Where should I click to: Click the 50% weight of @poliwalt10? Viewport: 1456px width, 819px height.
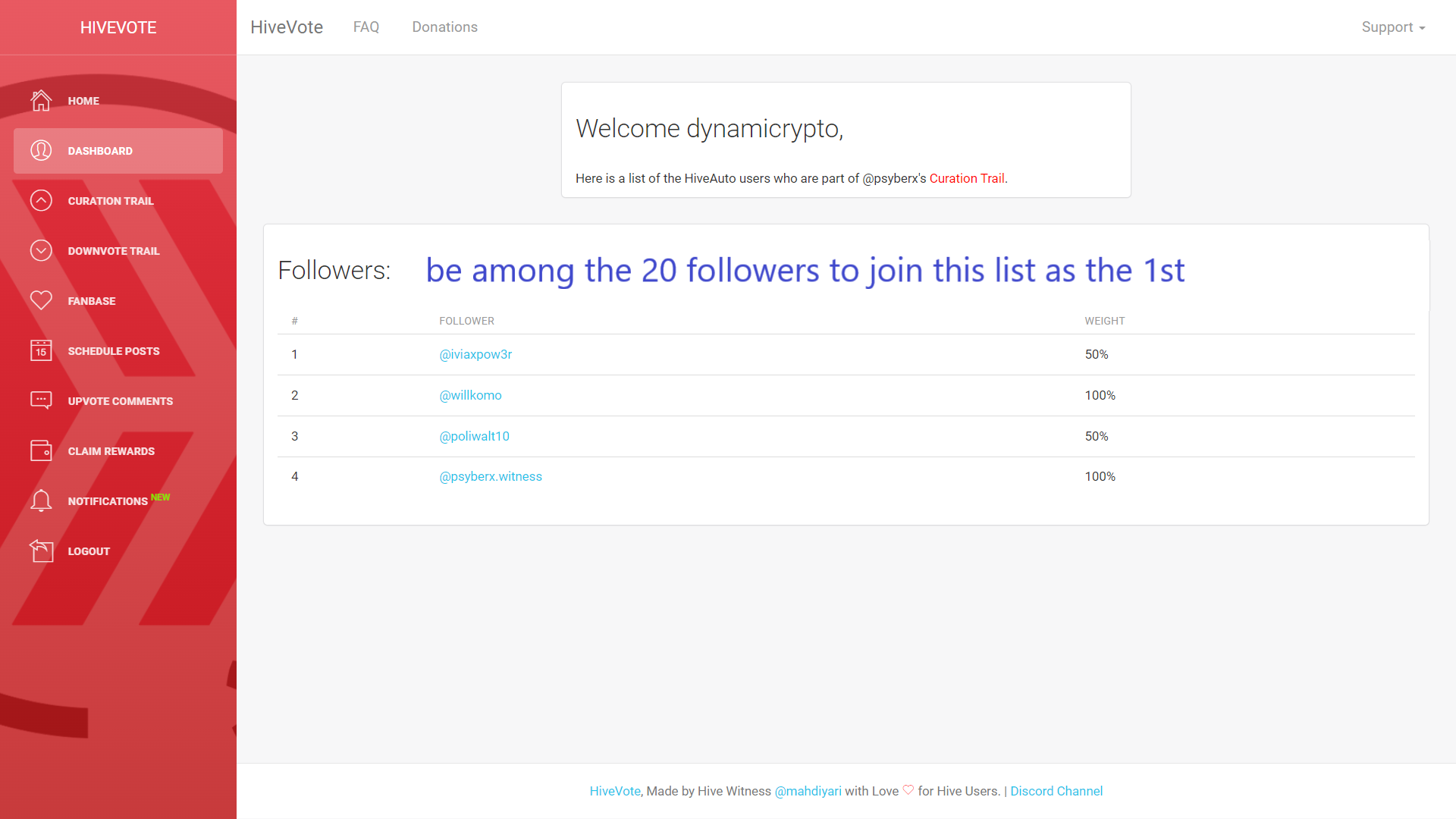tap(1097, 436)
